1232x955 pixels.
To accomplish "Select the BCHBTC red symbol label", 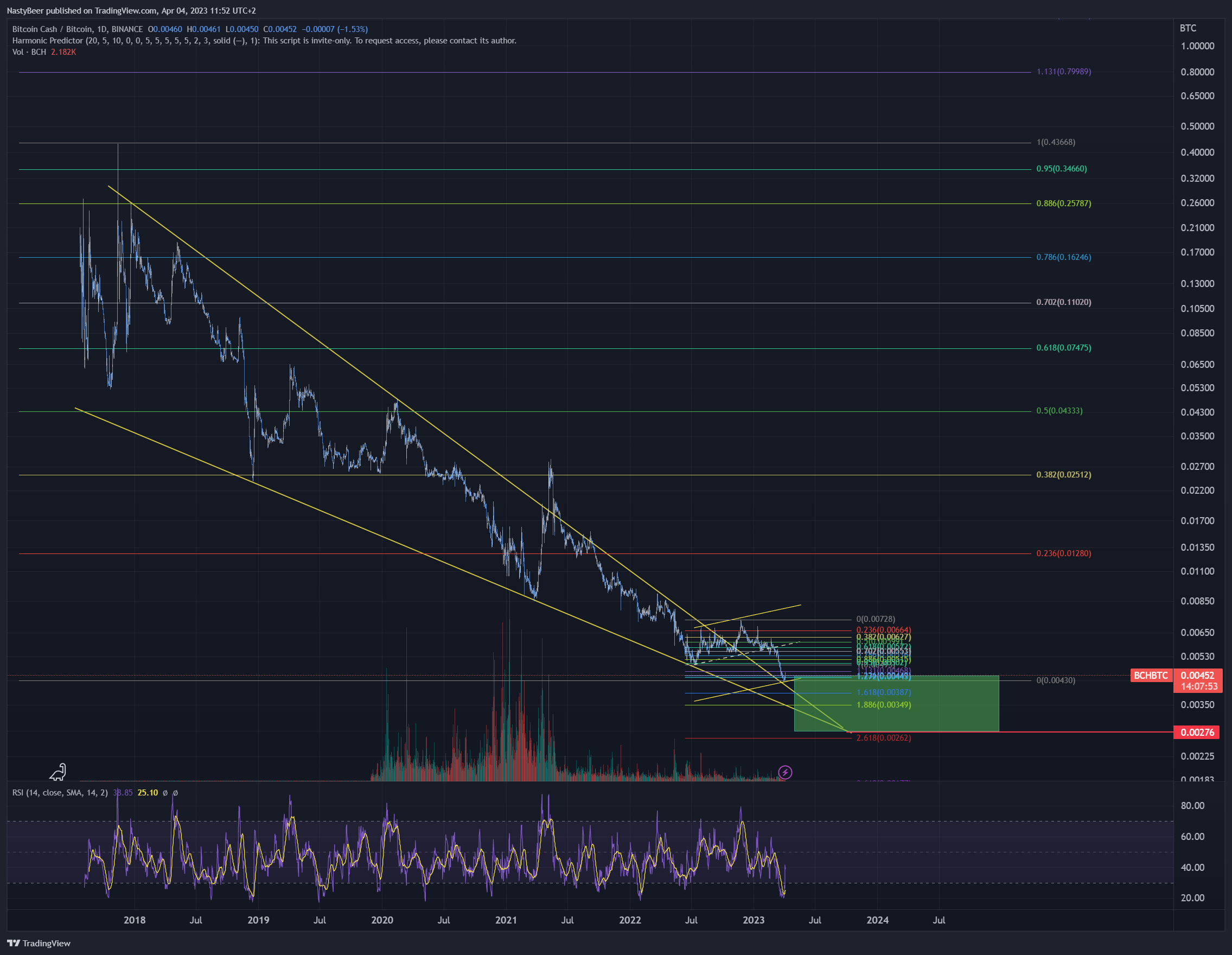I will [1151, 675].
